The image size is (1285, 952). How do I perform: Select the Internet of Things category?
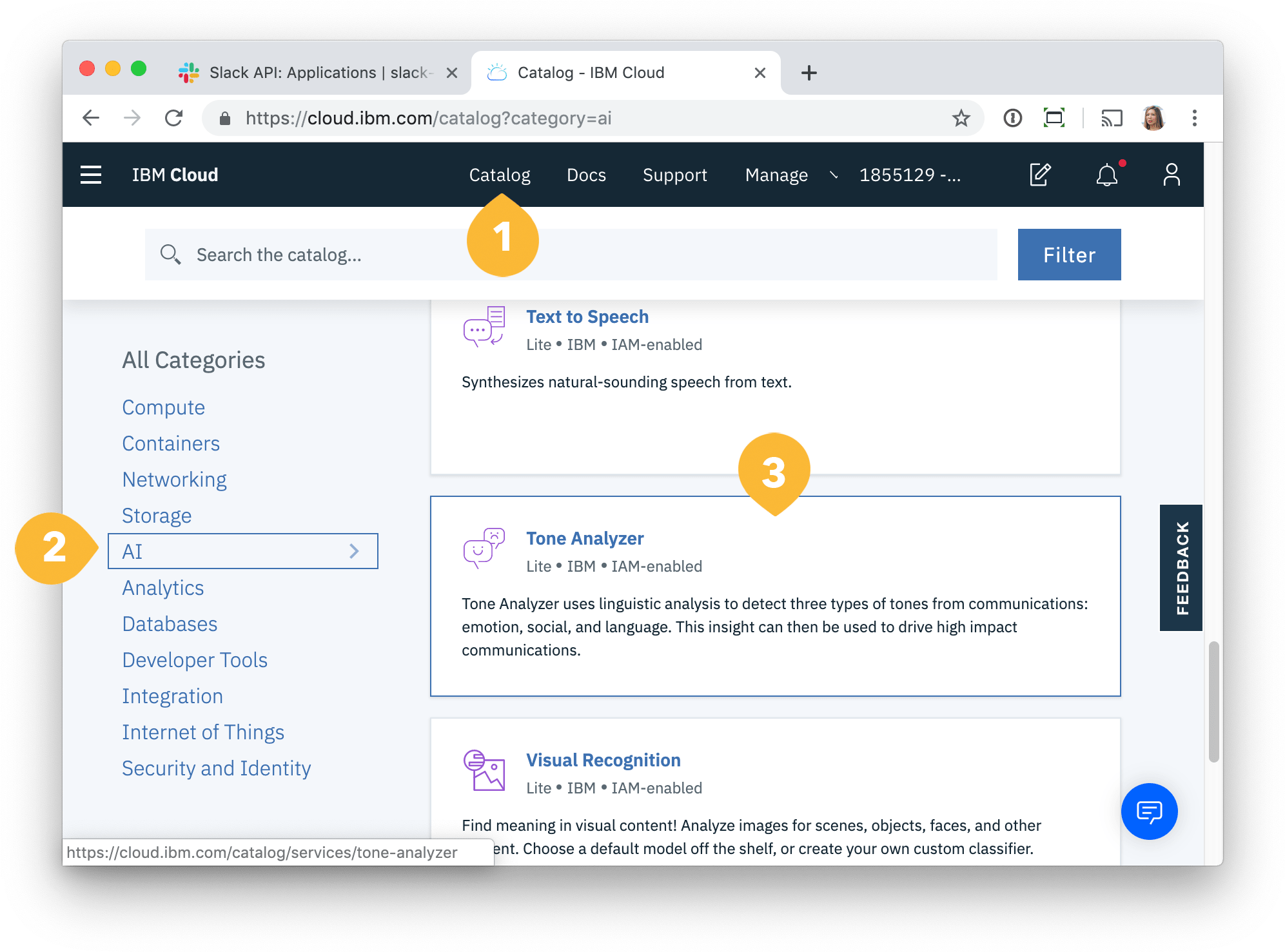point(203,732)
